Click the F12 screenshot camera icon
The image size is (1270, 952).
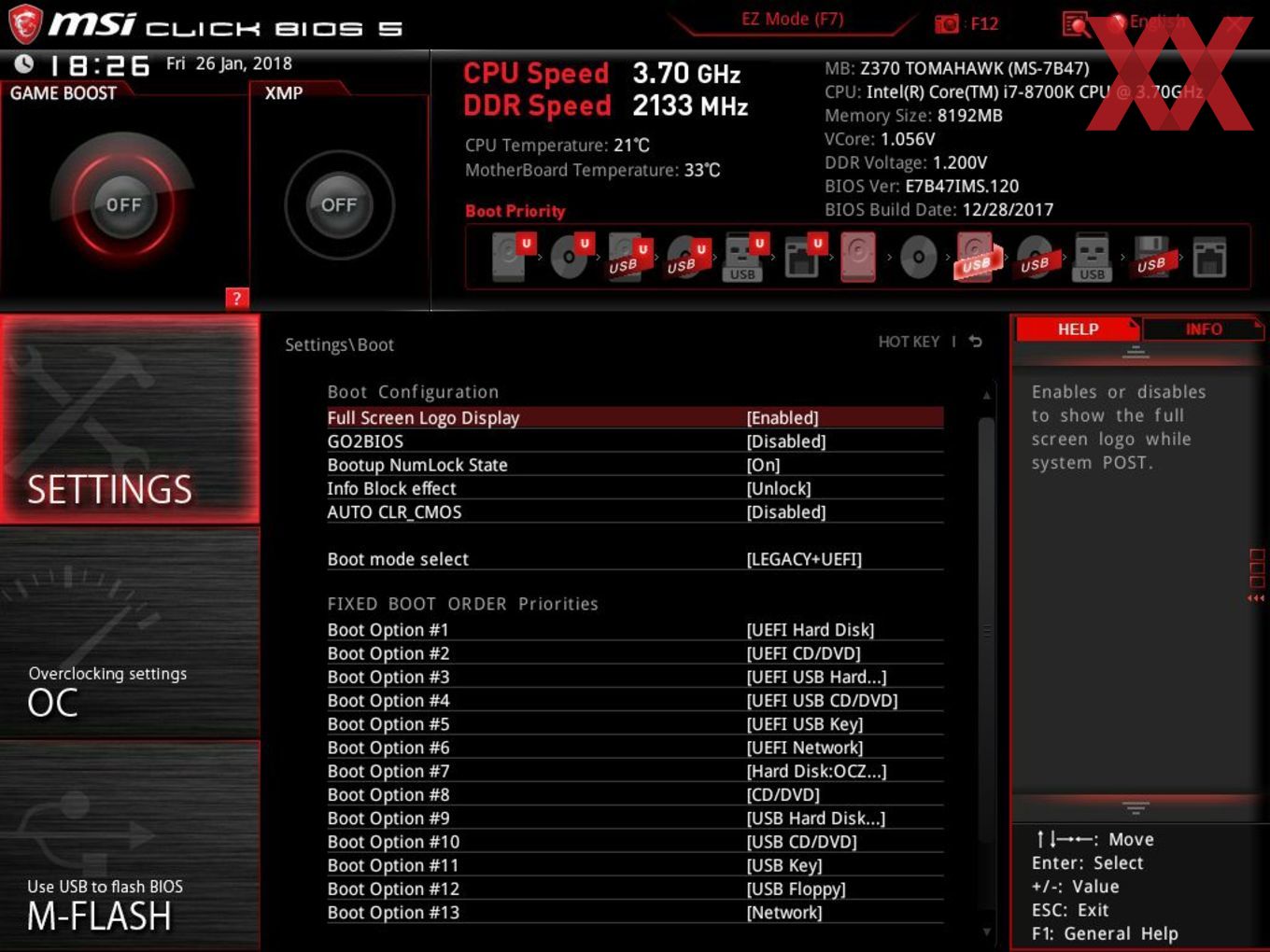pyautogui.click(x=946, y=23)
